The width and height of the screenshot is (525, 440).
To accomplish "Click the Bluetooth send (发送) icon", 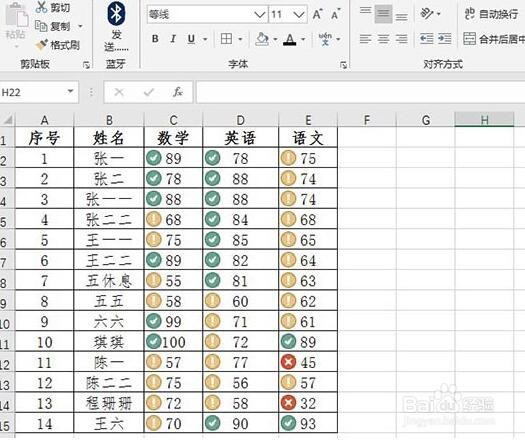I will pos(116,14).
